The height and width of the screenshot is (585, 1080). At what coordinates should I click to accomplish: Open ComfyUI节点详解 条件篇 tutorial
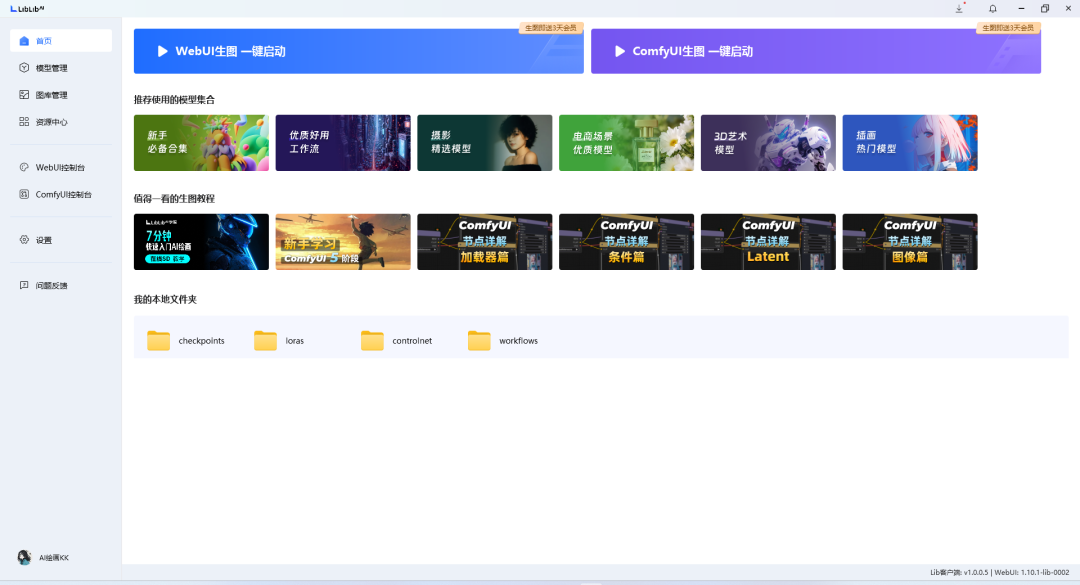626,242
